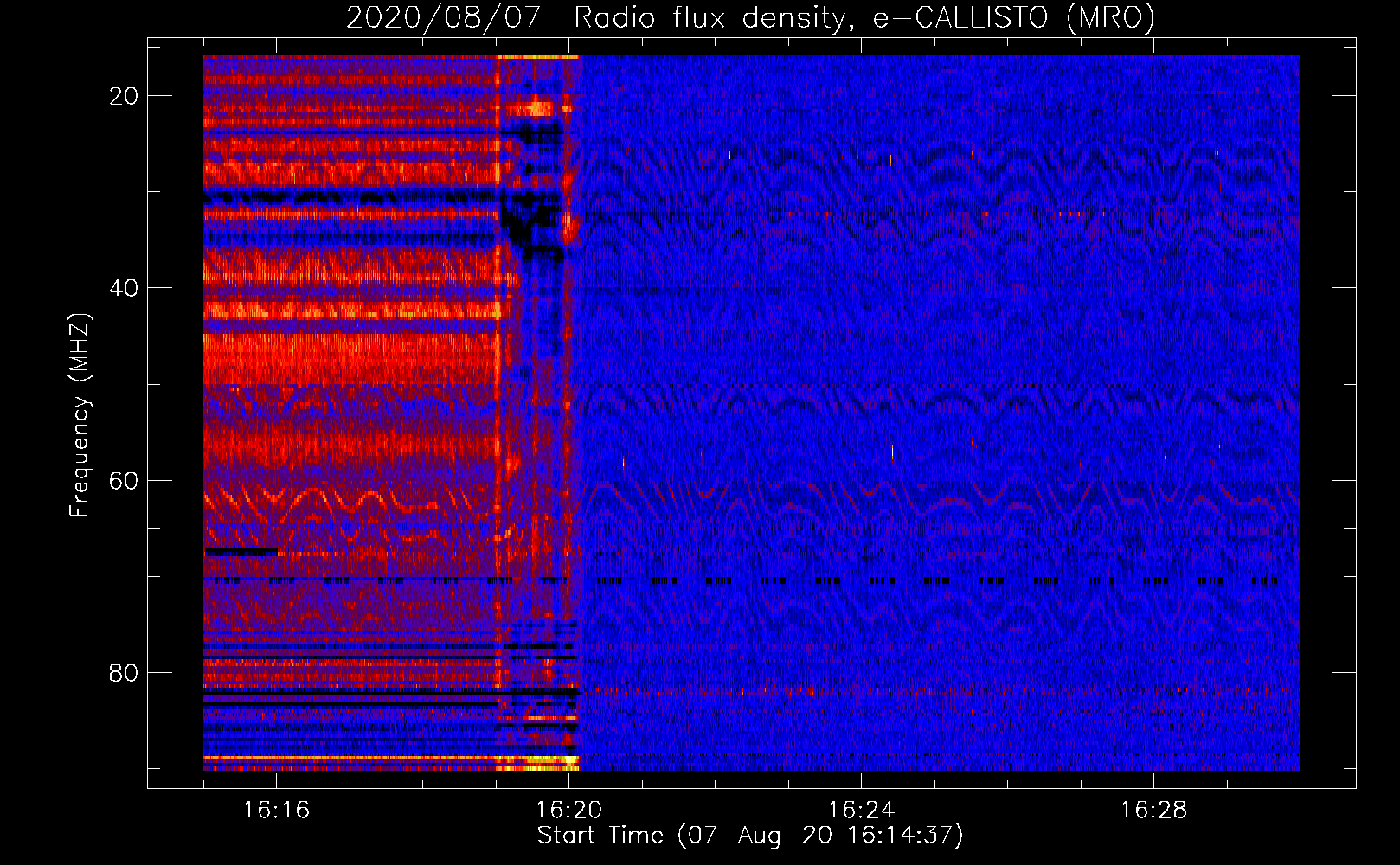Click the frequency tick label '60'
This screenshot has height=865, width=1400.
pyautogui.click(x=124, y=480)
